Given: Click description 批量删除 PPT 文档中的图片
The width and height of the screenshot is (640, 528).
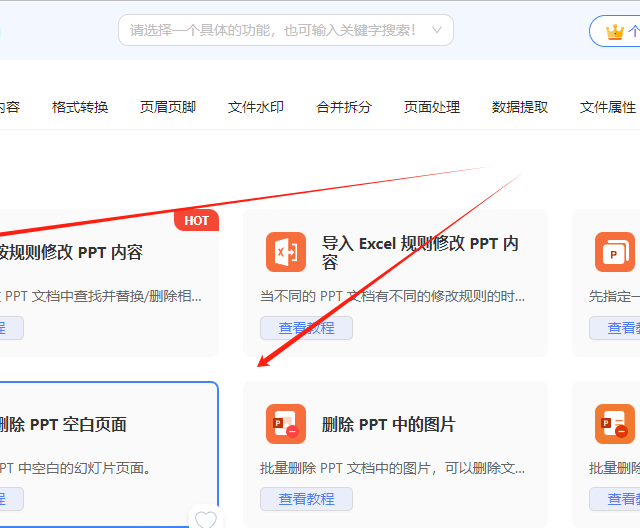Looking at the screenshot, I should (x=392, y=468).
